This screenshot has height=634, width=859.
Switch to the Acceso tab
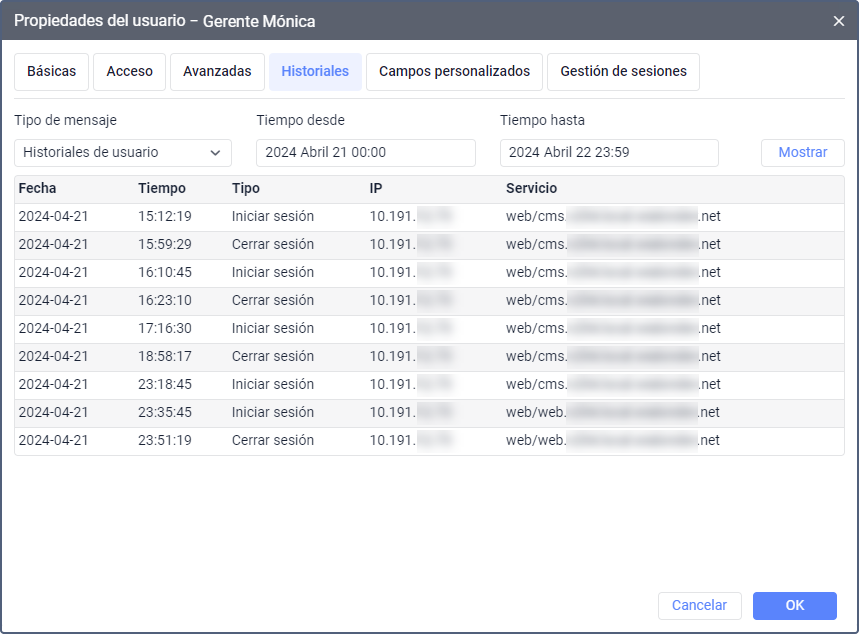tap(129, 72)
